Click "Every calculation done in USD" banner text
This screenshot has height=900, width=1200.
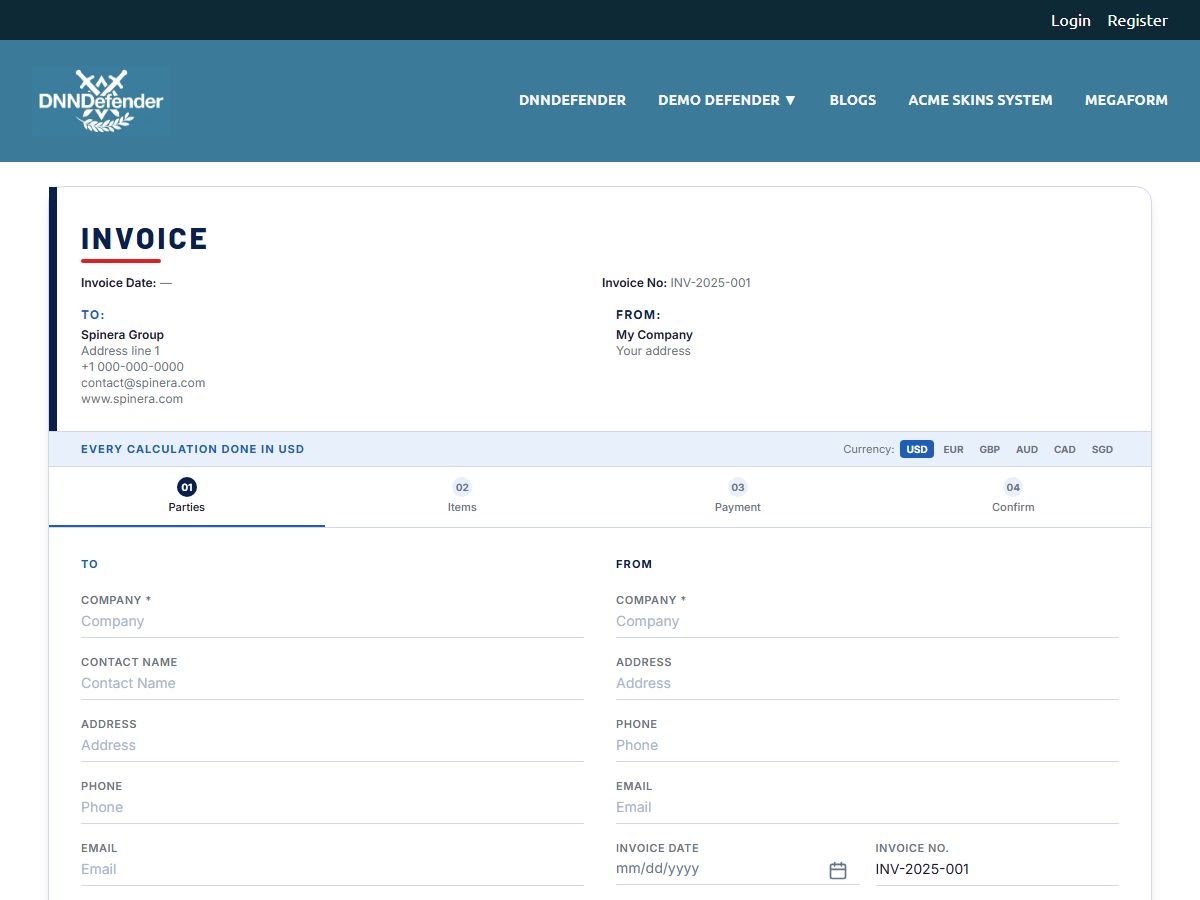pyautogui.click(x=193, y=449)
